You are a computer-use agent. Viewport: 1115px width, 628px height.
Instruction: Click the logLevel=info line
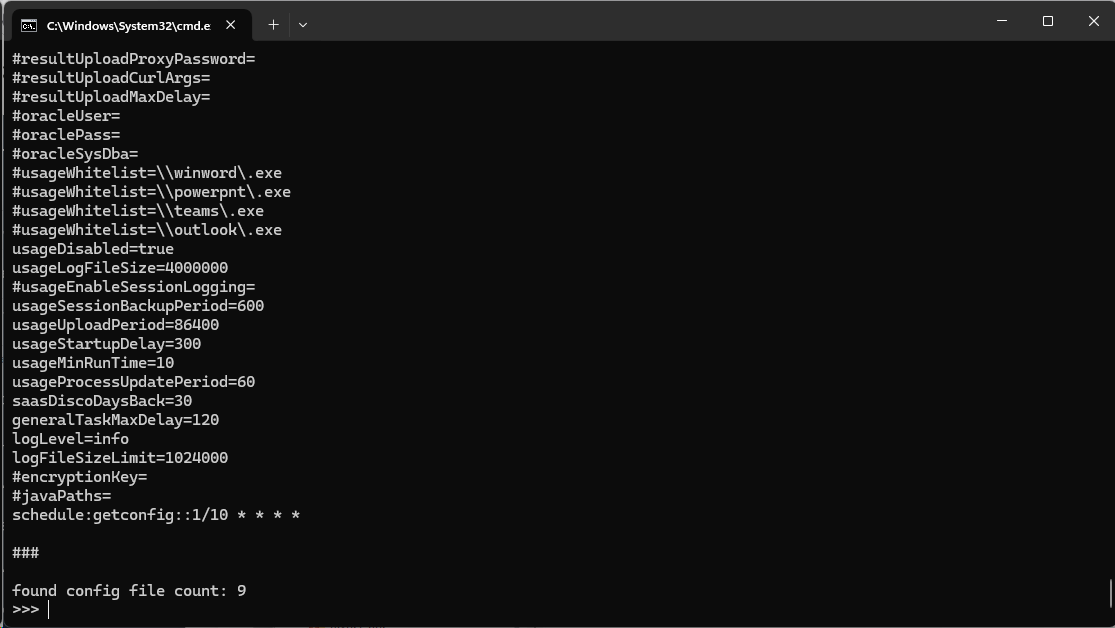pyautogui.click(x=70, y=439)
